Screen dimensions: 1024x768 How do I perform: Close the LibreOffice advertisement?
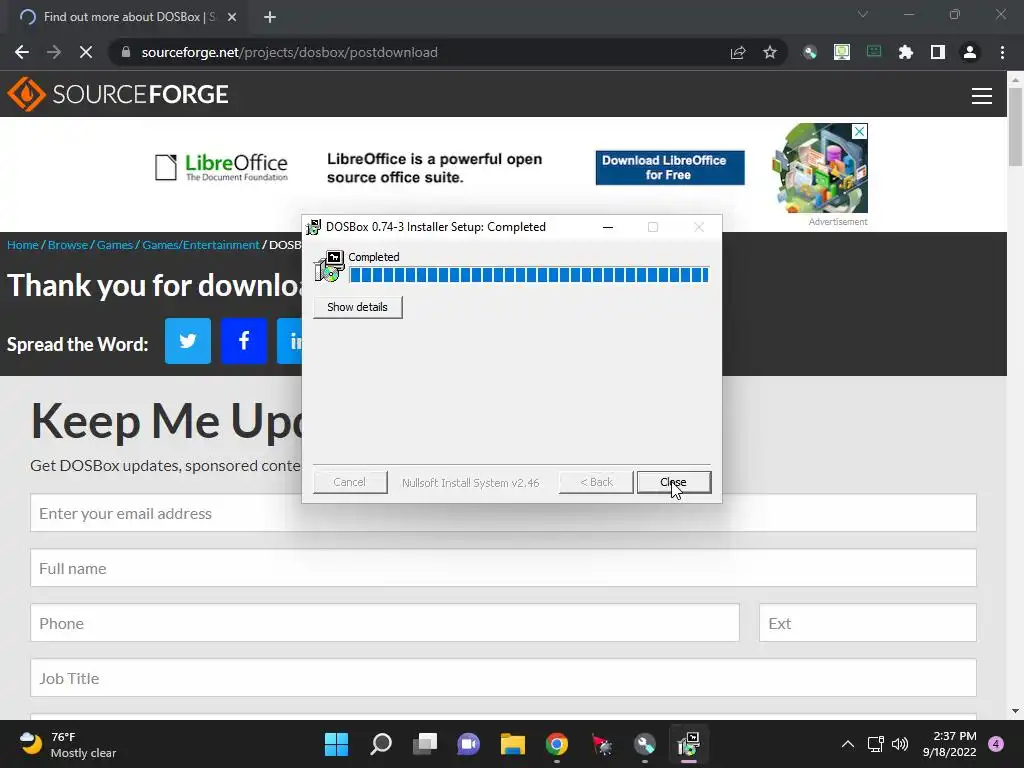860,131
